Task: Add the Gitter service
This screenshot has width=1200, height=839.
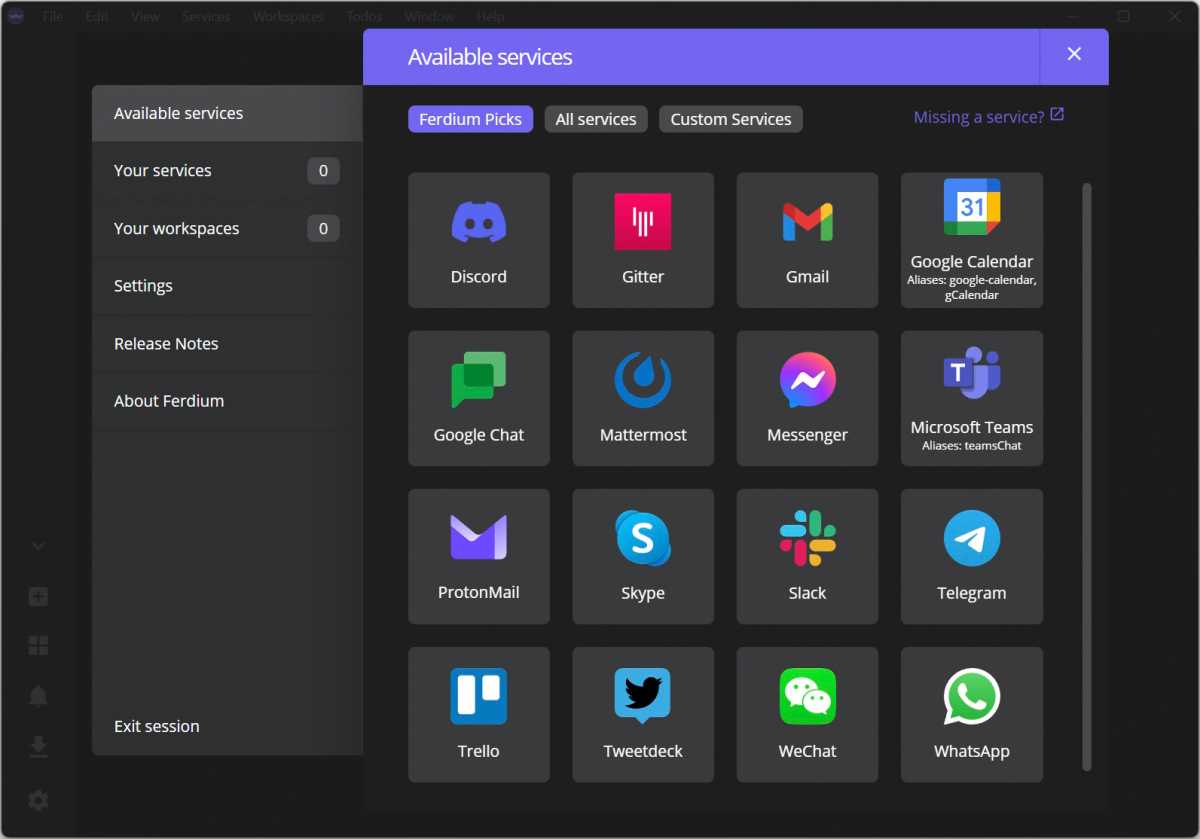Action: pyautogui.click(x=643, y=240)
